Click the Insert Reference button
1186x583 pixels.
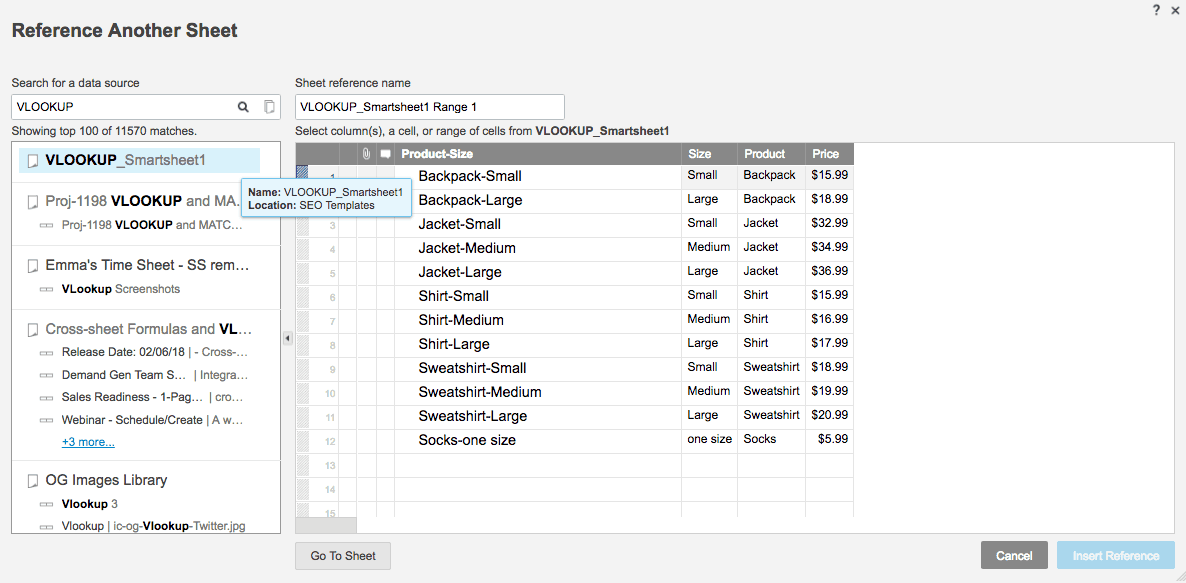(1115, 556)
